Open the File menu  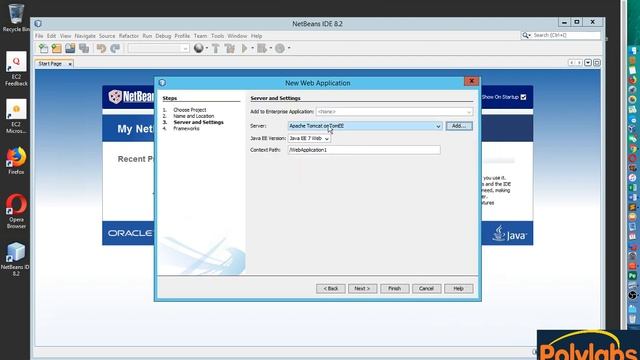click(x=39, y=36)
